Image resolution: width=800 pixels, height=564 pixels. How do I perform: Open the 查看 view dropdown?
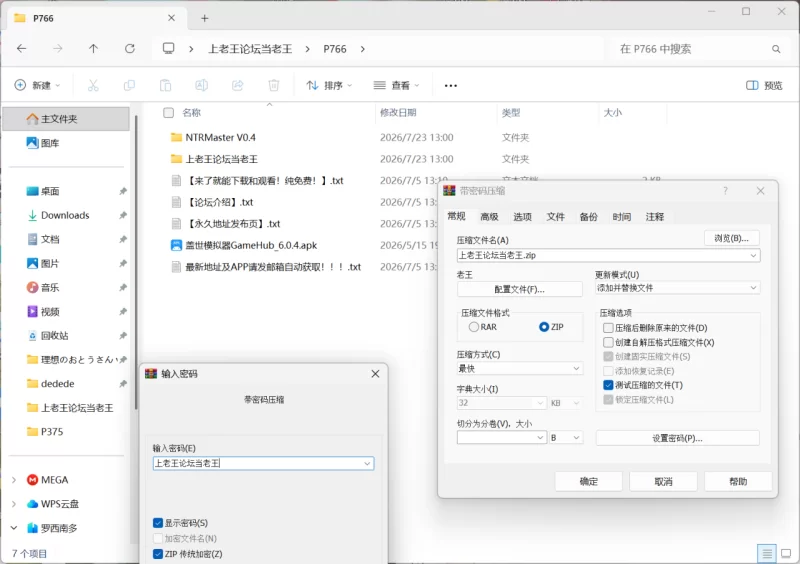(396, 85)
